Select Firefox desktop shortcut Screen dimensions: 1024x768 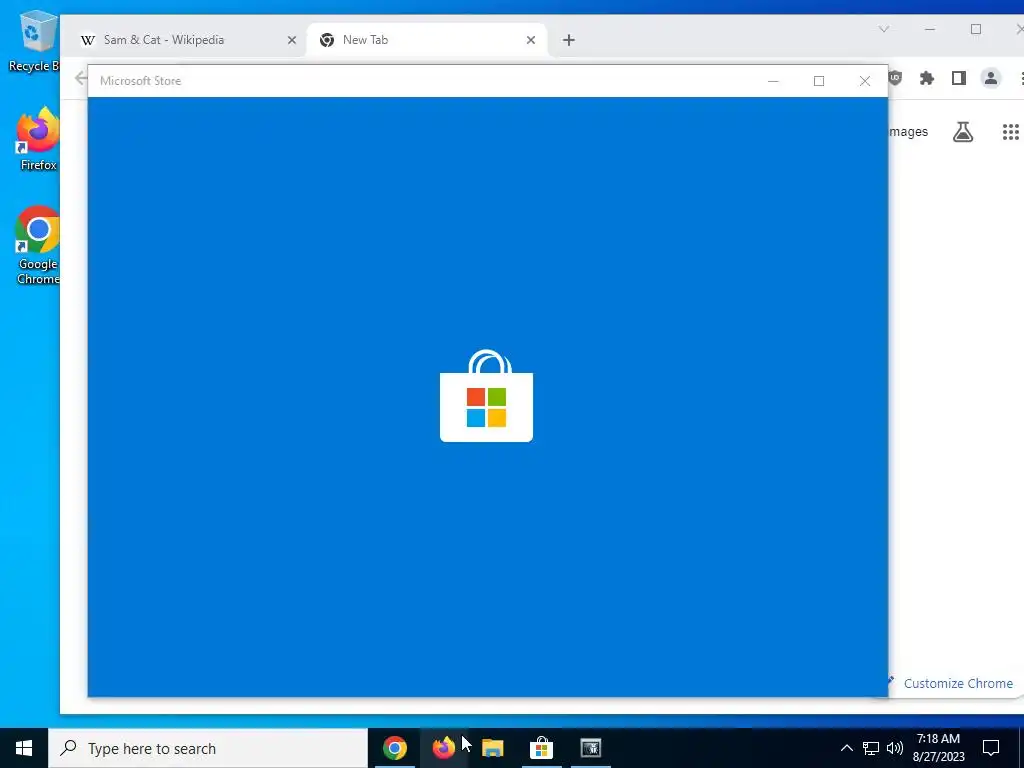[38, 140]
